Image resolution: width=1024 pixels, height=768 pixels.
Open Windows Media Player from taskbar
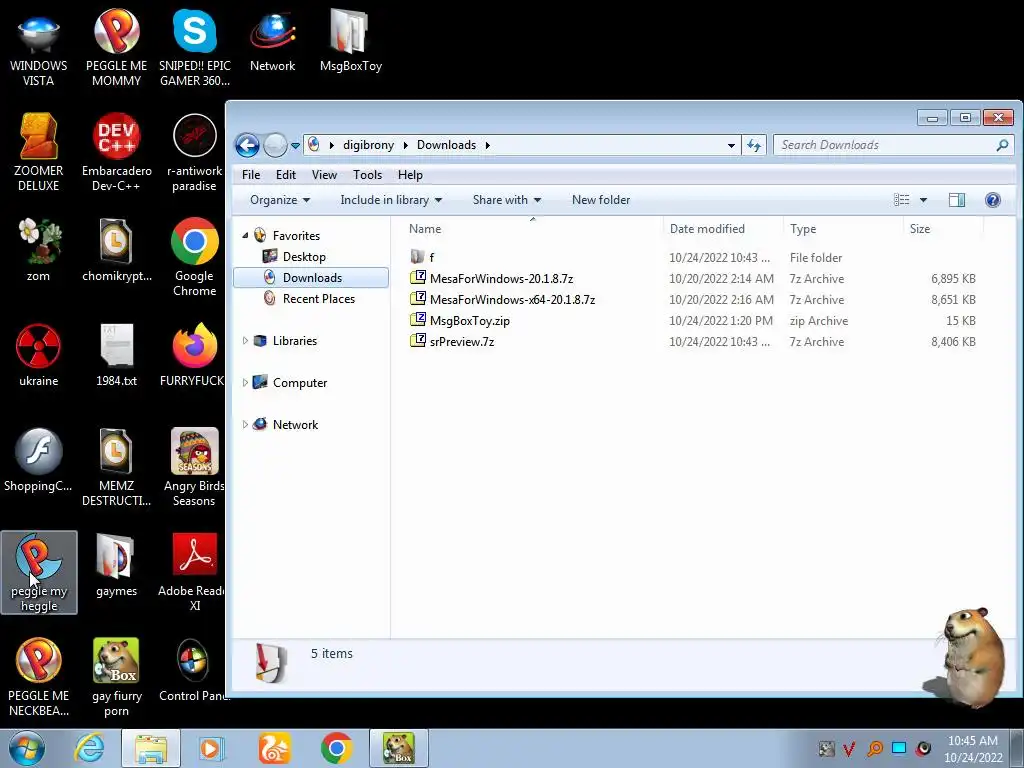click(212, 748)
